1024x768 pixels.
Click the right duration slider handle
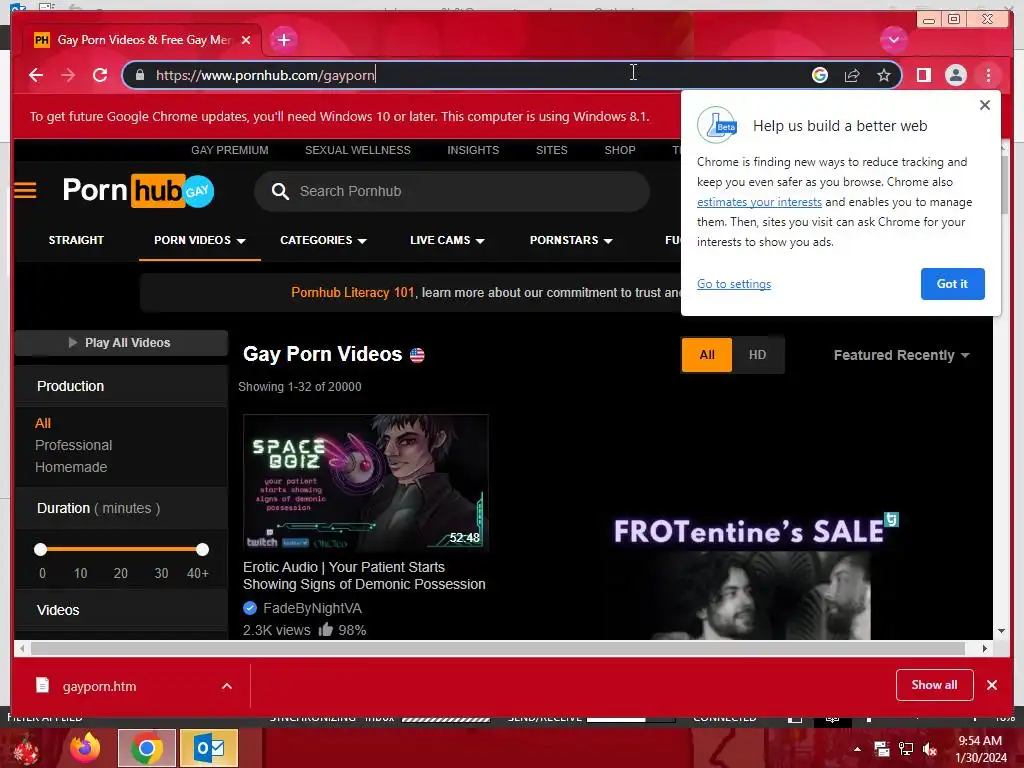pos(202,549)
